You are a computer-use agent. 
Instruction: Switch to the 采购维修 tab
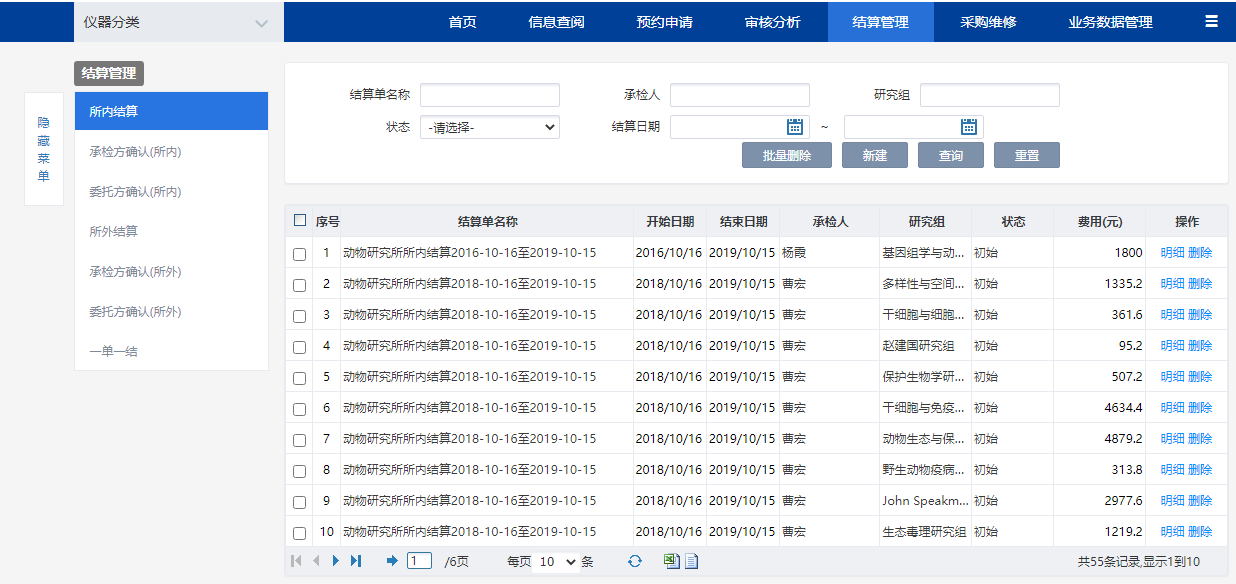point(988,22)
